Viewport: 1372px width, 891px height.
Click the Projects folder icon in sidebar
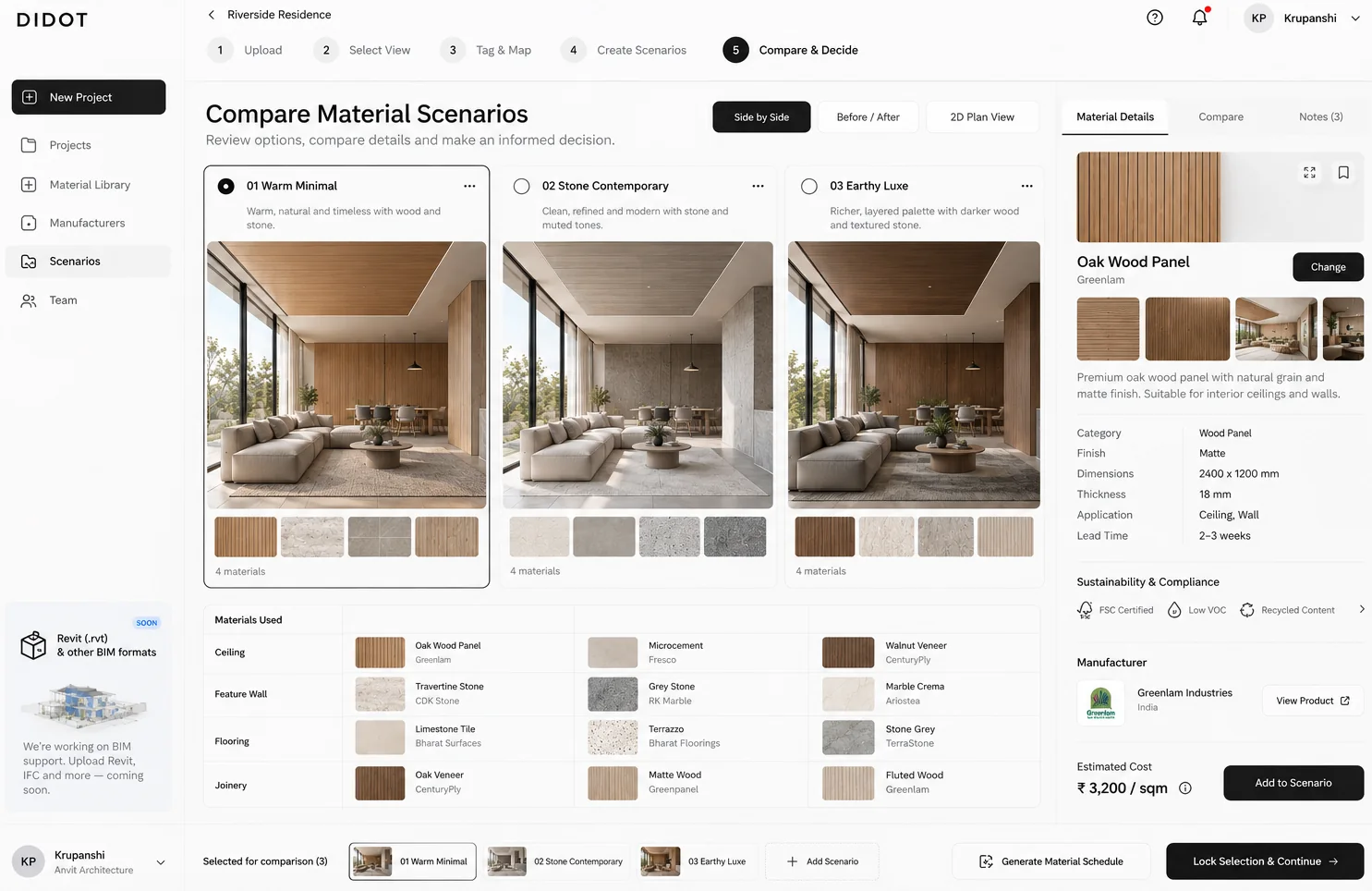[29, 145]
